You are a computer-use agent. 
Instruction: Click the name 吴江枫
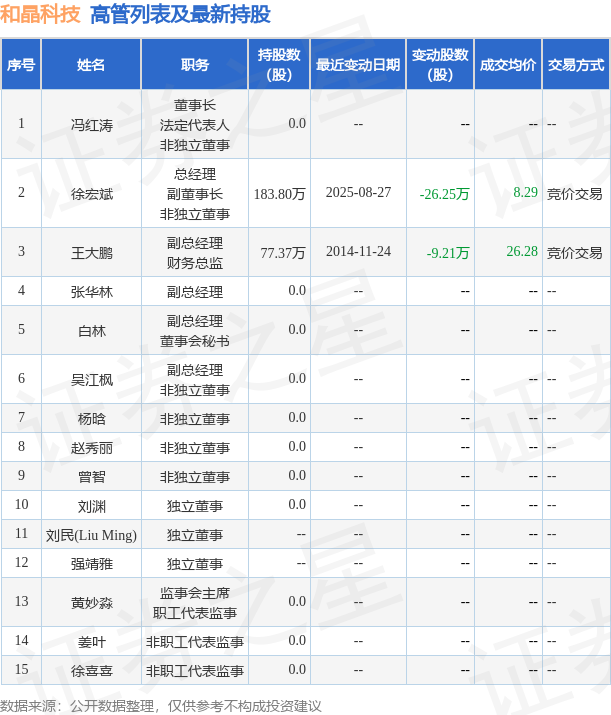[x=92, y=379]
